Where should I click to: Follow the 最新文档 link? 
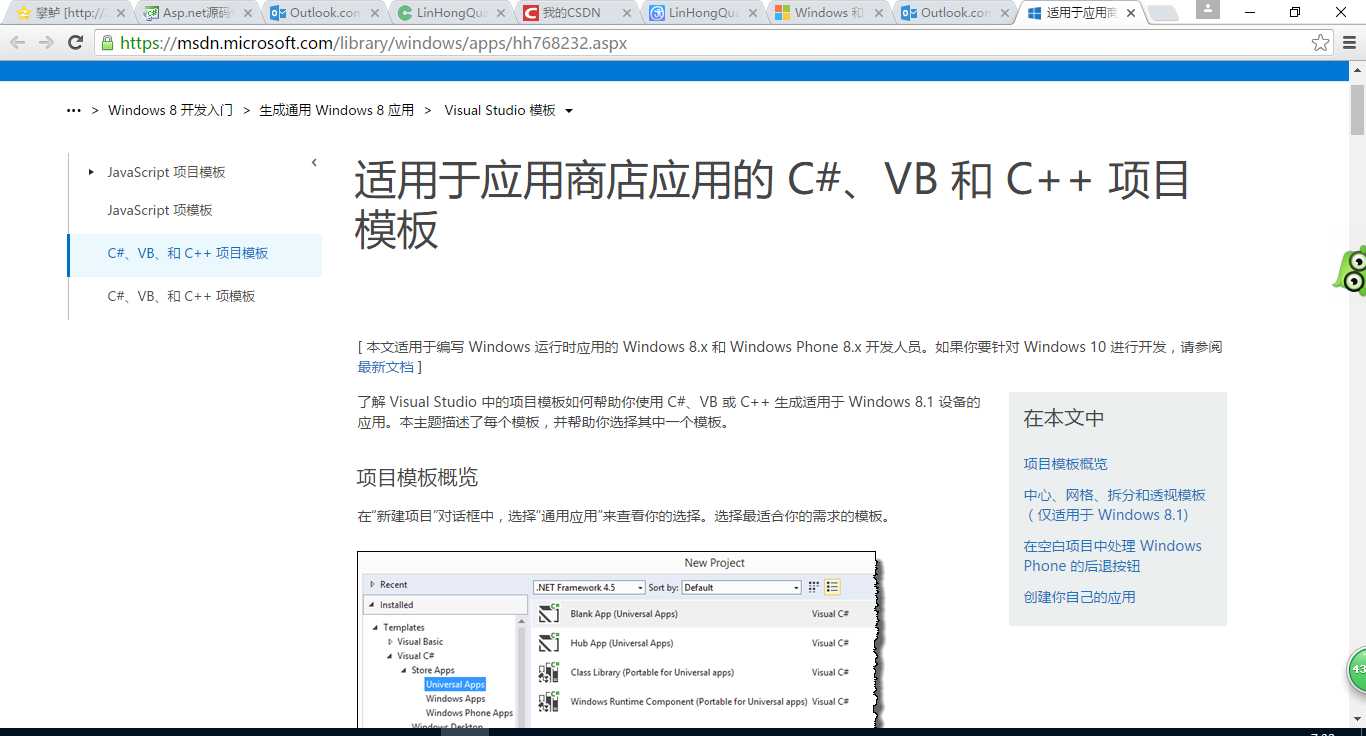click(x=385, y=367)
